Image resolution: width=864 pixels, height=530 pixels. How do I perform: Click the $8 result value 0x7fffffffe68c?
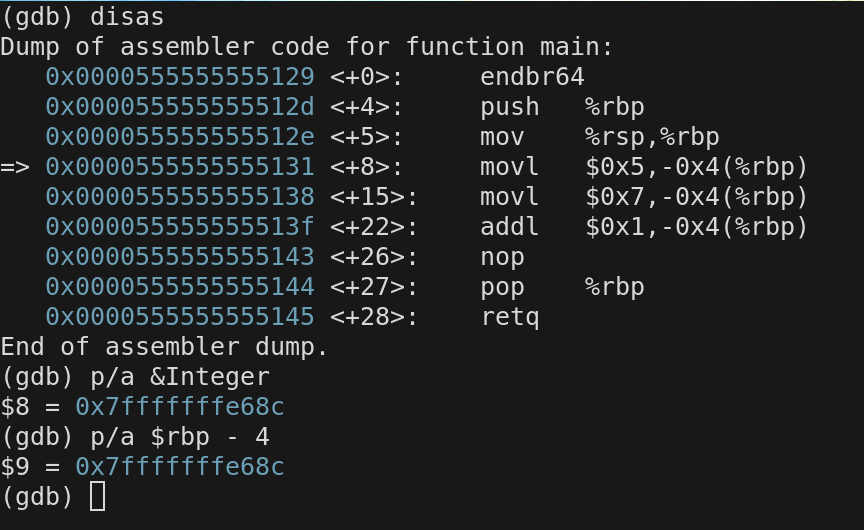[x=180, y=407]
